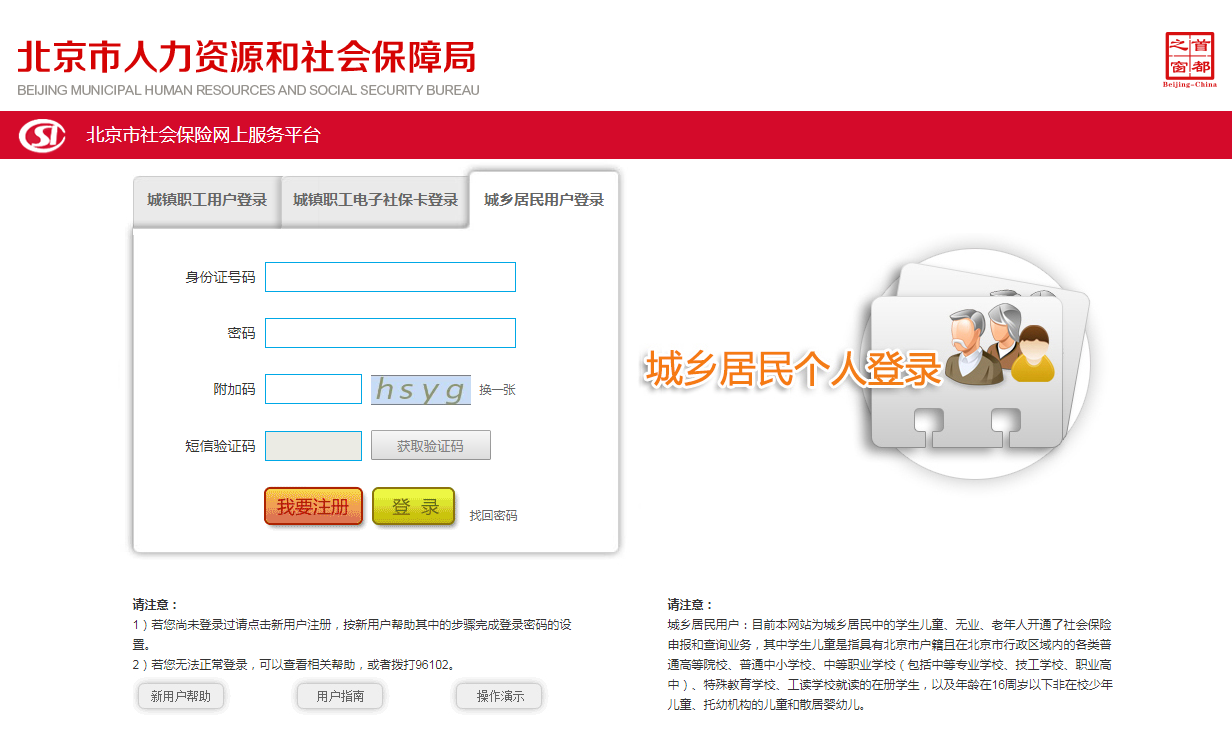The width and height of the screenshot is (1232, 732).
Task: Click the 短信验证码 field label
Action: tap(220, 446)
